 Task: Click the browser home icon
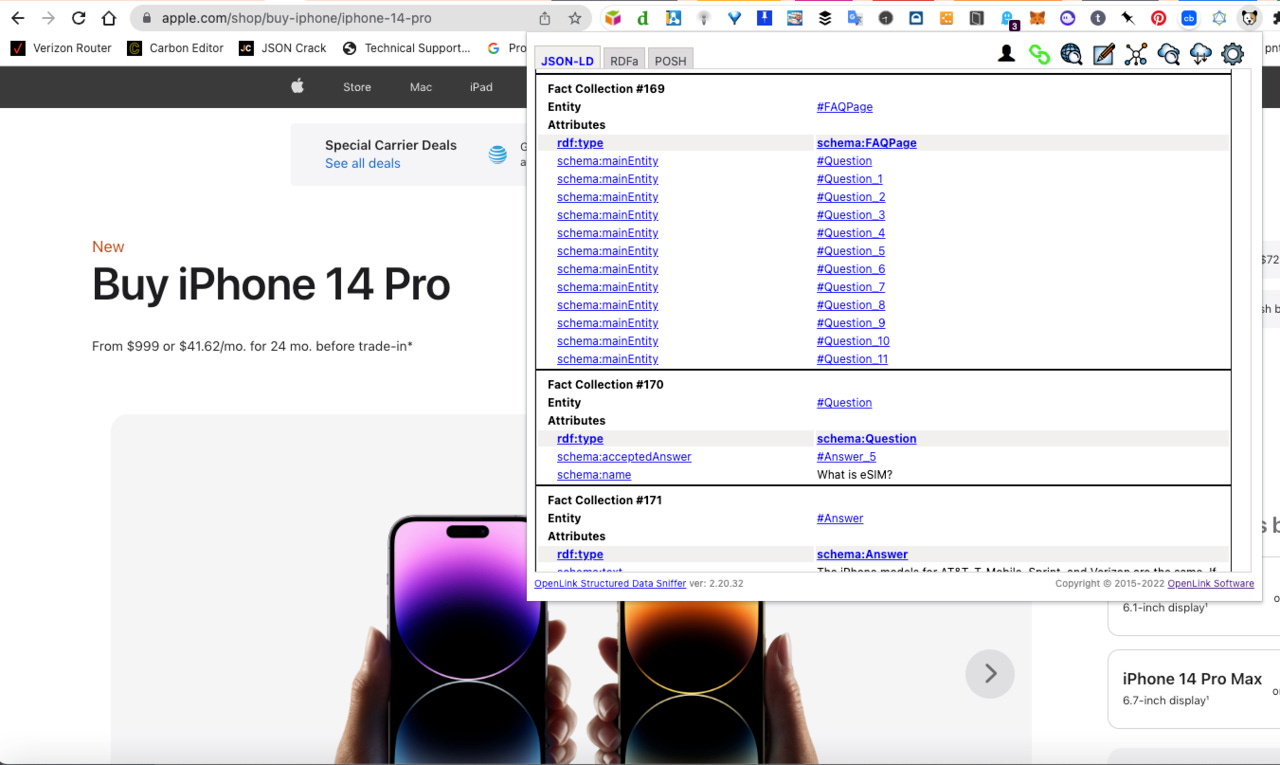[x=110, y=18]
